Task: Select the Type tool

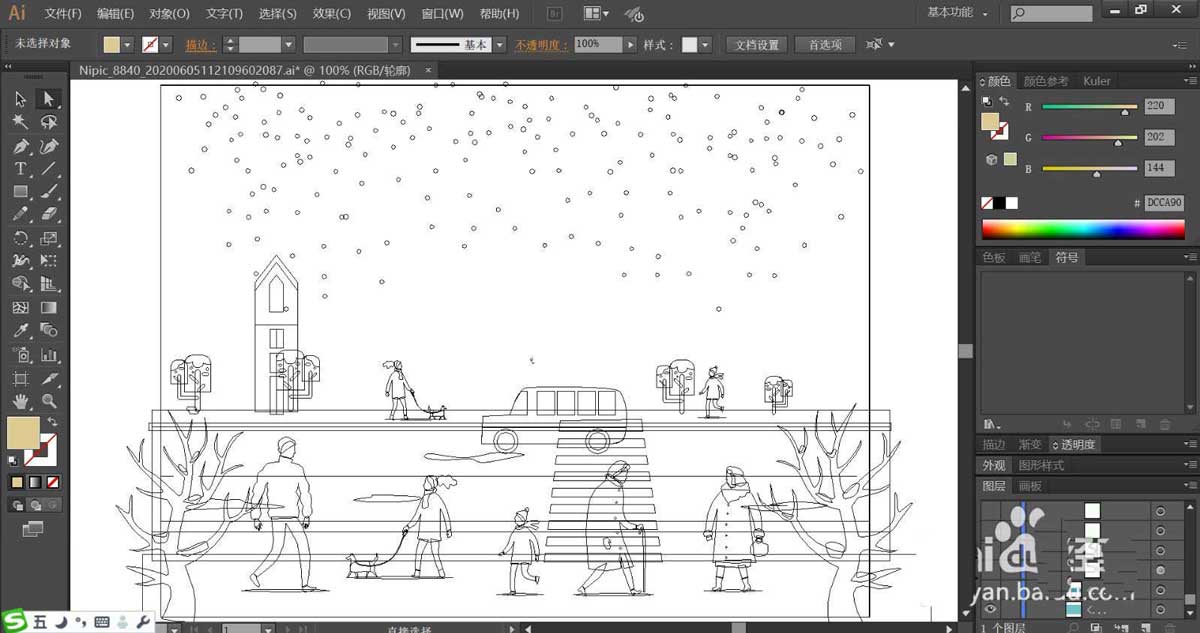Action: click(20, 169)
